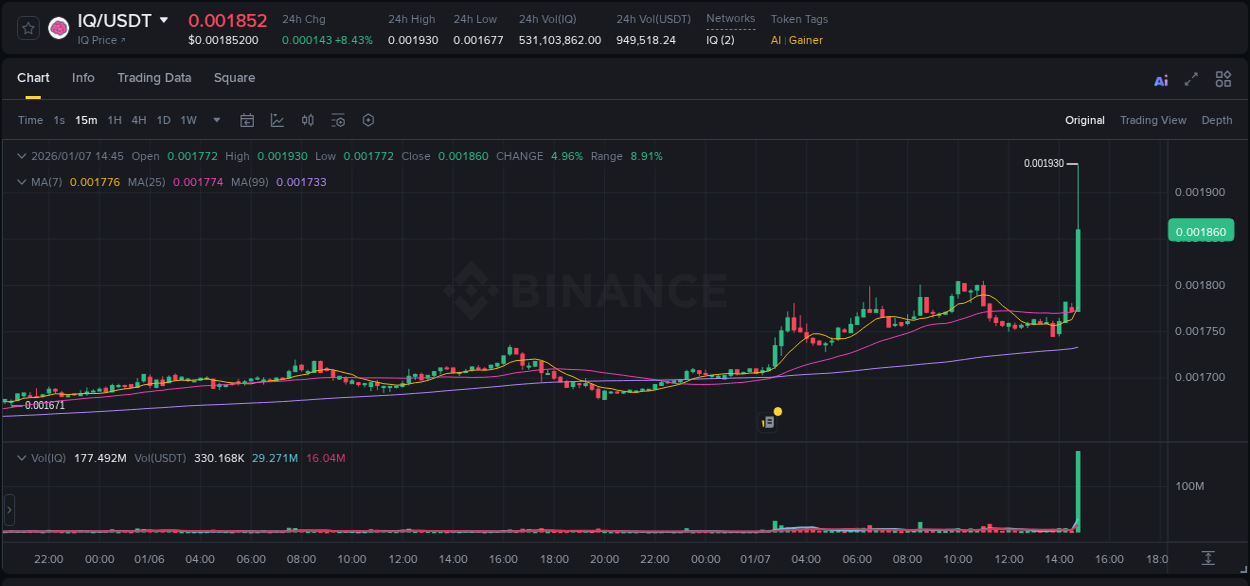Click the hexagon chart settings icon
Screen dimensions: 1250x586
pos(368,120)
